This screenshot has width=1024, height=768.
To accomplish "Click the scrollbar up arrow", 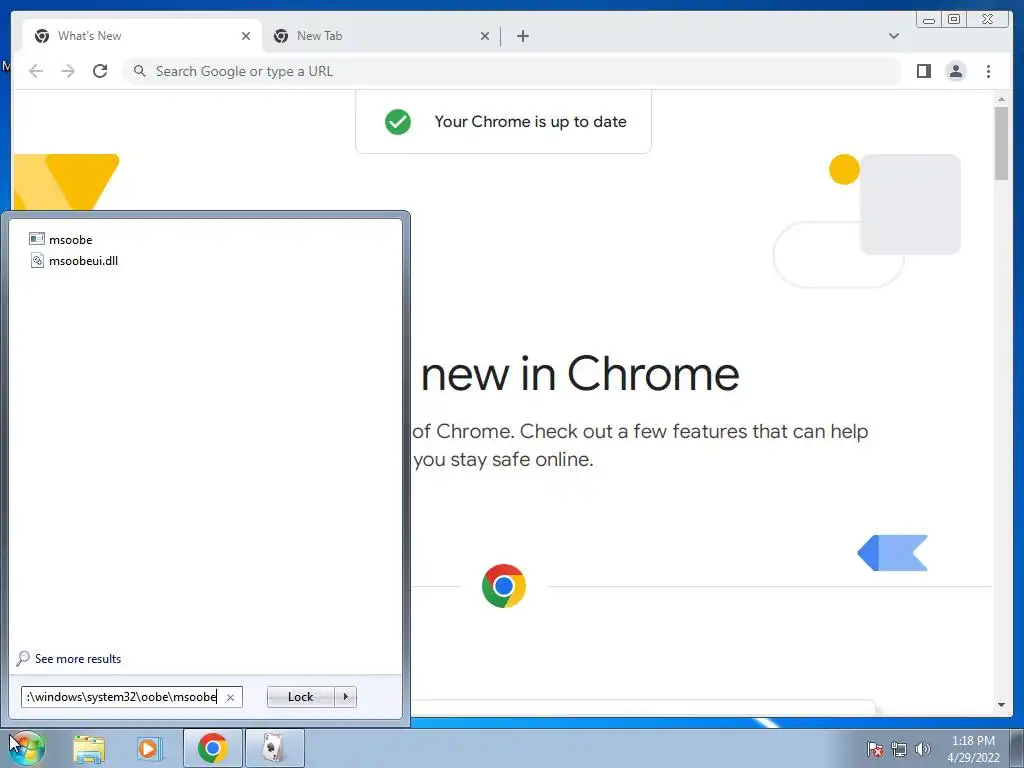I will click(1001, 99).
